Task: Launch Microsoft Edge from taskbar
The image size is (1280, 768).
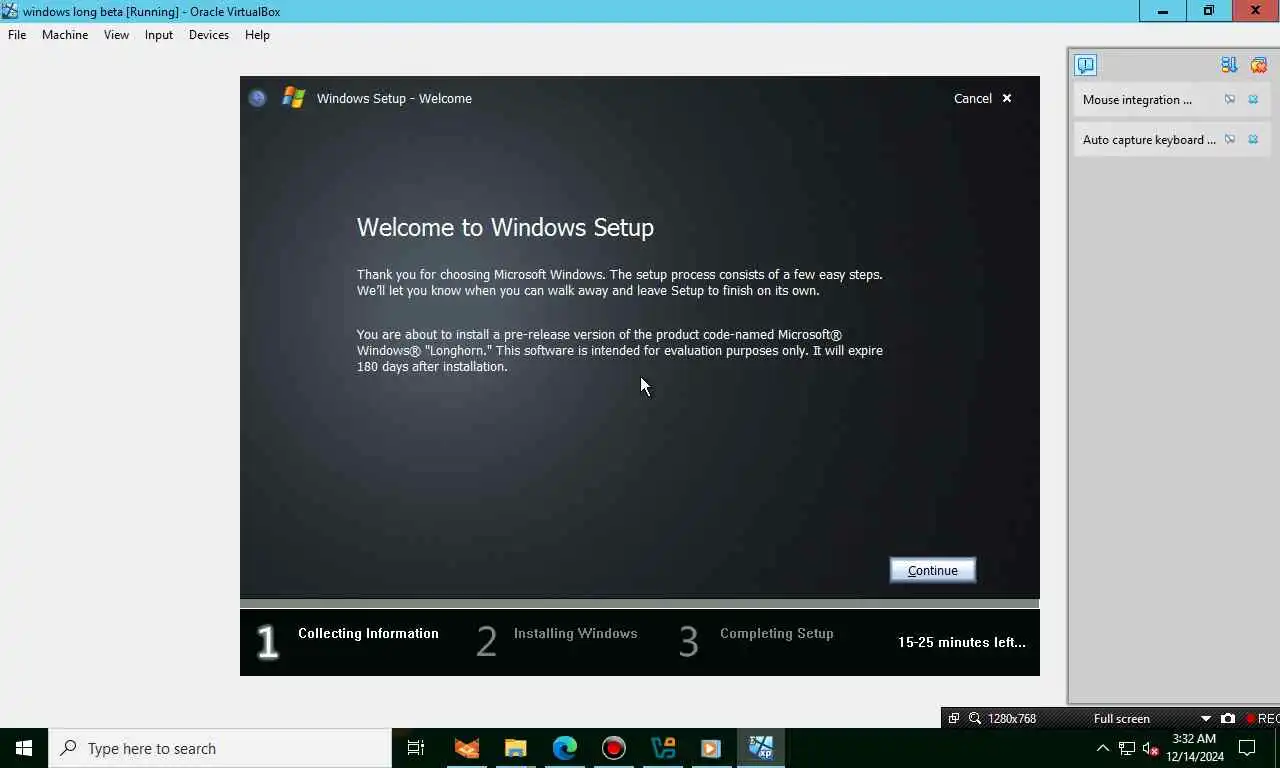Action: pos(565,748)
